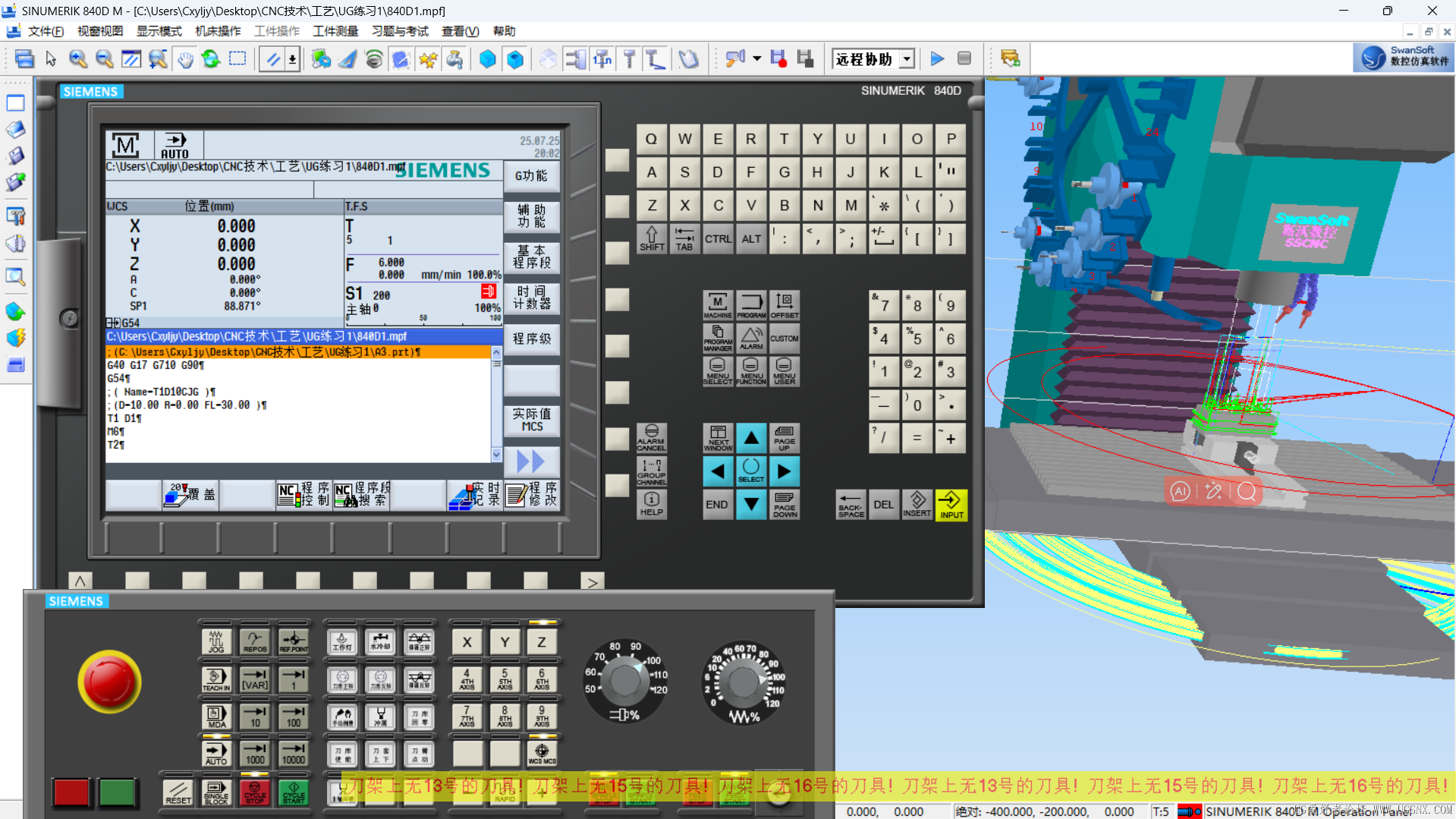Open the 机床操作 menu
Image resolution: width=1456 pixels, height=819 pixels.
point(218,31)
